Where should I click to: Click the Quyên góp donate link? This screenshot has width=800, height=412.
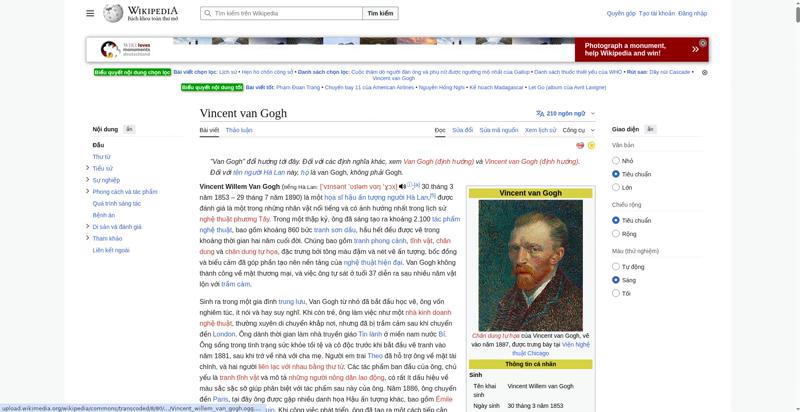(x=621, y=13)
